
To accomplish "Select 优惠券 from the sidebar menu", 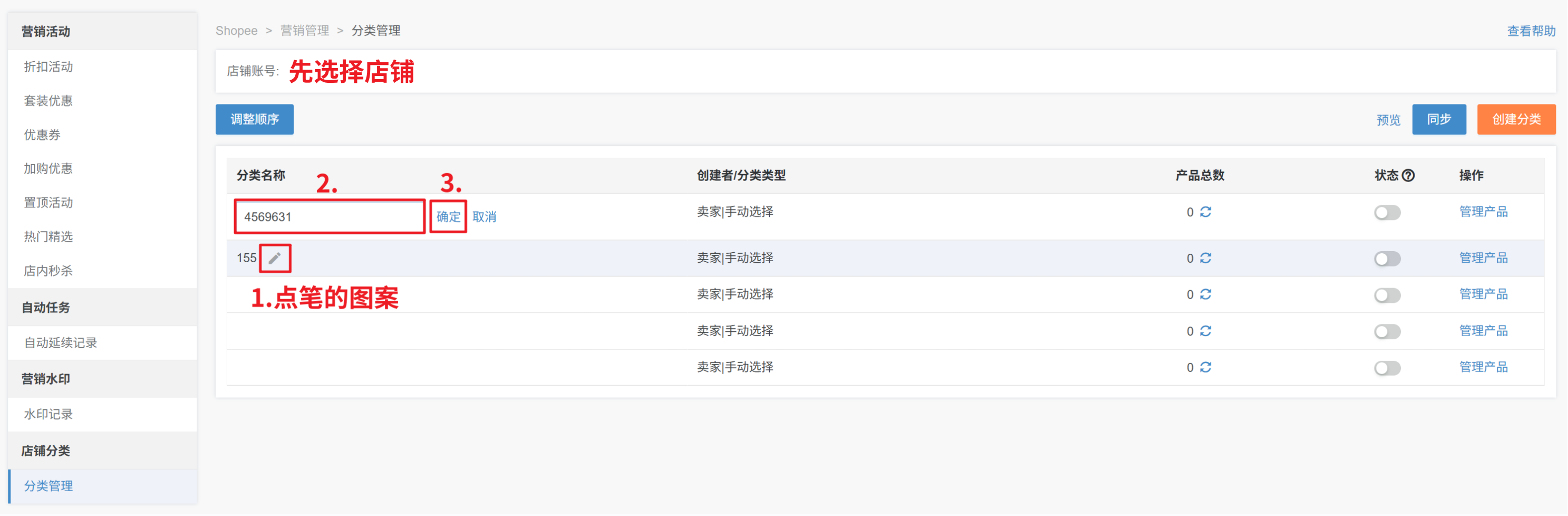I will pos(42,135).
